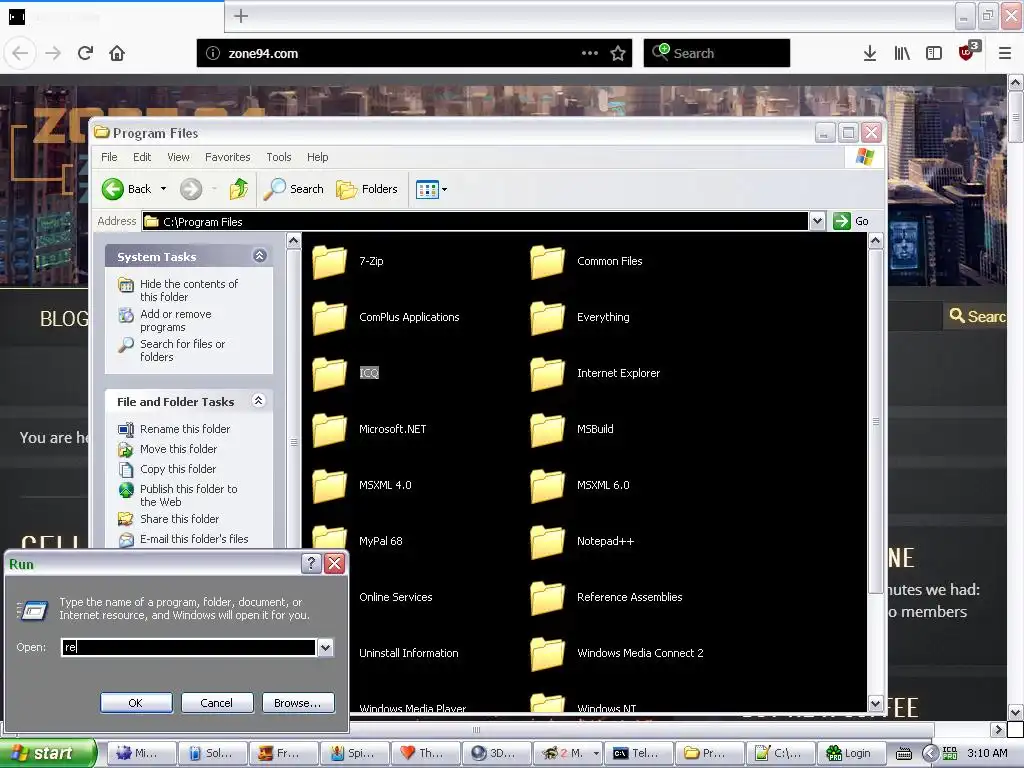Click the Back button in Explorer

[x=127, y=189]
